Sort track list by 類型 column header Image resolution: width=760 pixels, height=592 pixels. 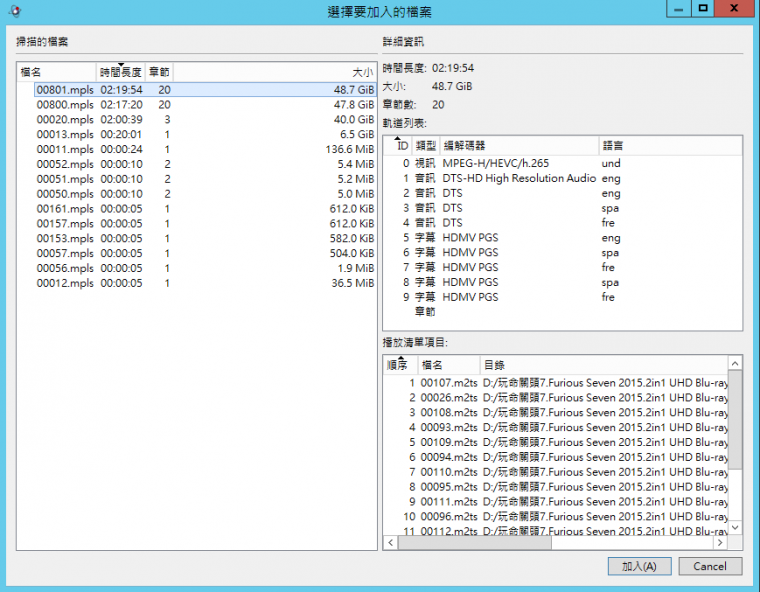click(x=426, y=145)
